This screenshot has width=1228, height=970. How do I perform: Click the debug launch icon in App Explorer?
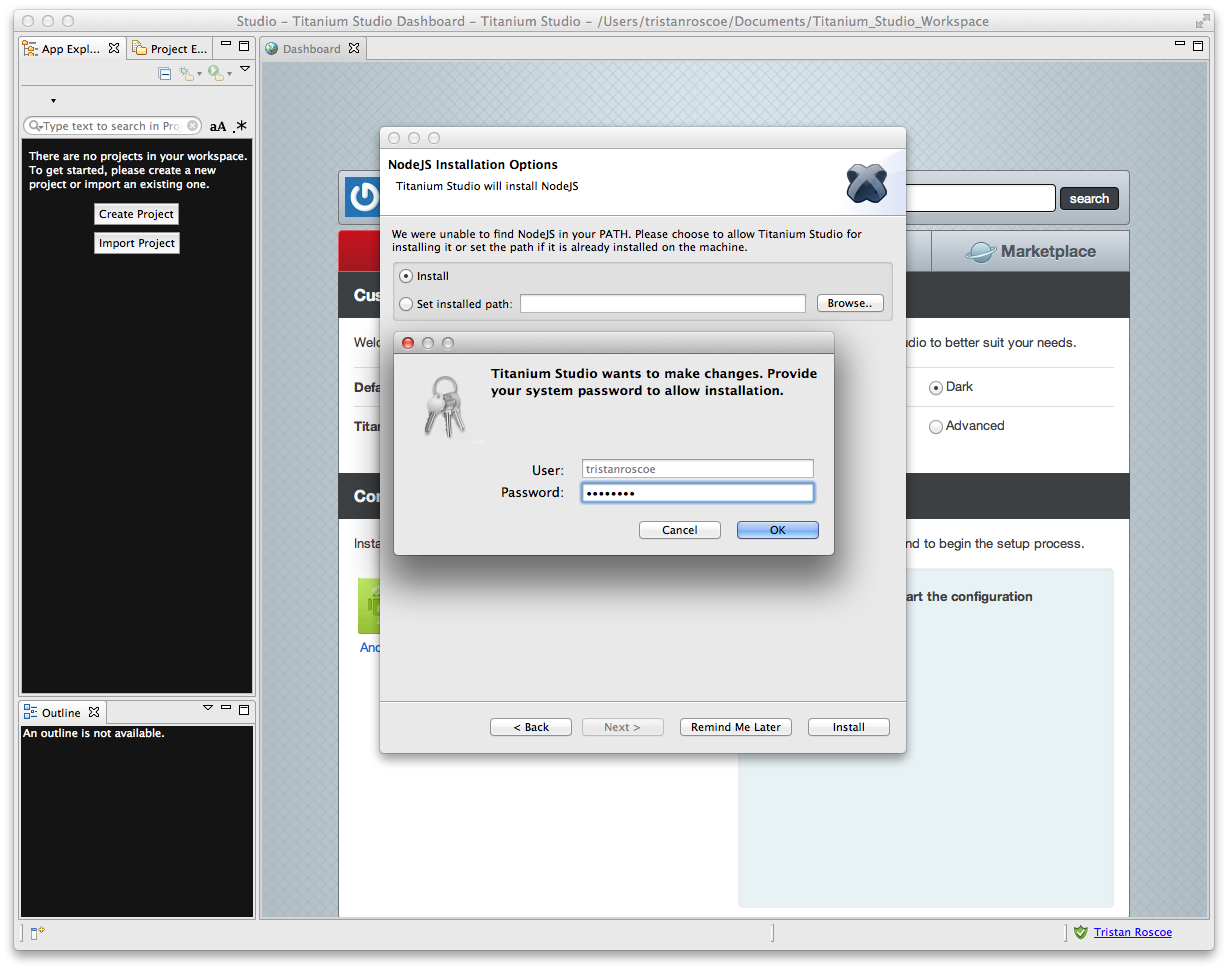pyautogui.click(x=185, y=73)
